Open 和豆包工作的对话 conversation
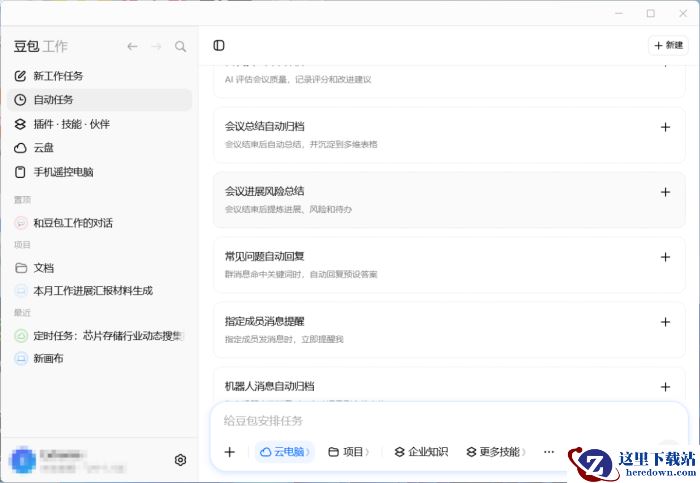This screenshot has width=700, height=483. pos(100,223)
